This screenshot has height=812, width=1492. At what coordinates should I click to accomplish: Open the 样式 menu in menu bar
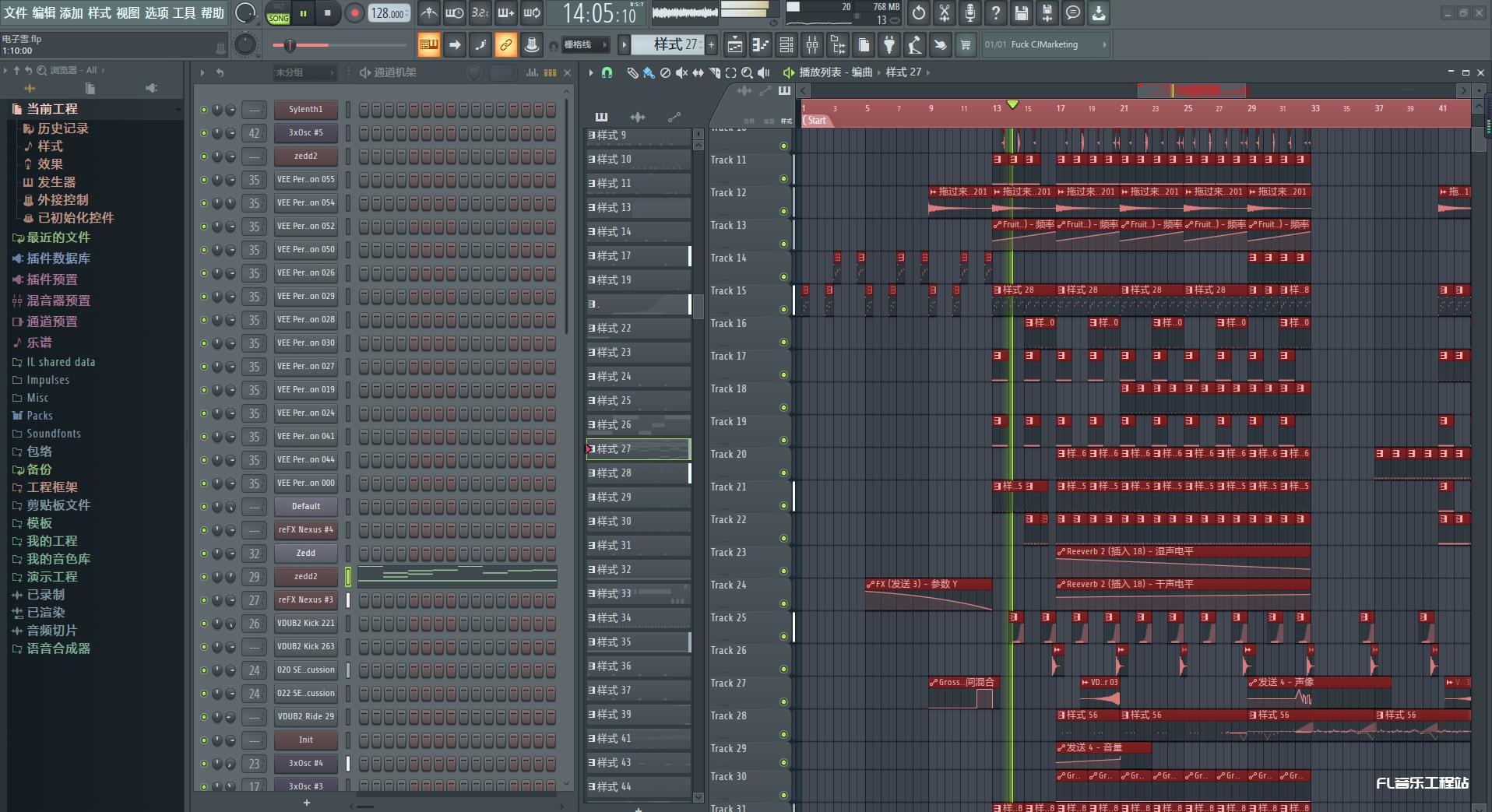[x=100, y=12]
